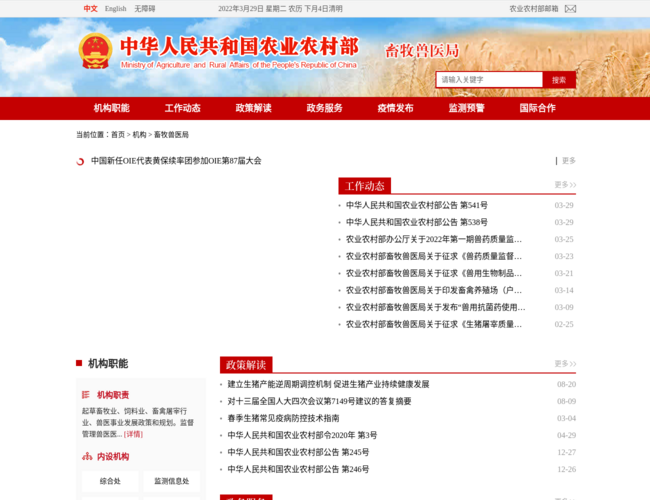Click 更多 next to the headline

(x=569, y=161)
